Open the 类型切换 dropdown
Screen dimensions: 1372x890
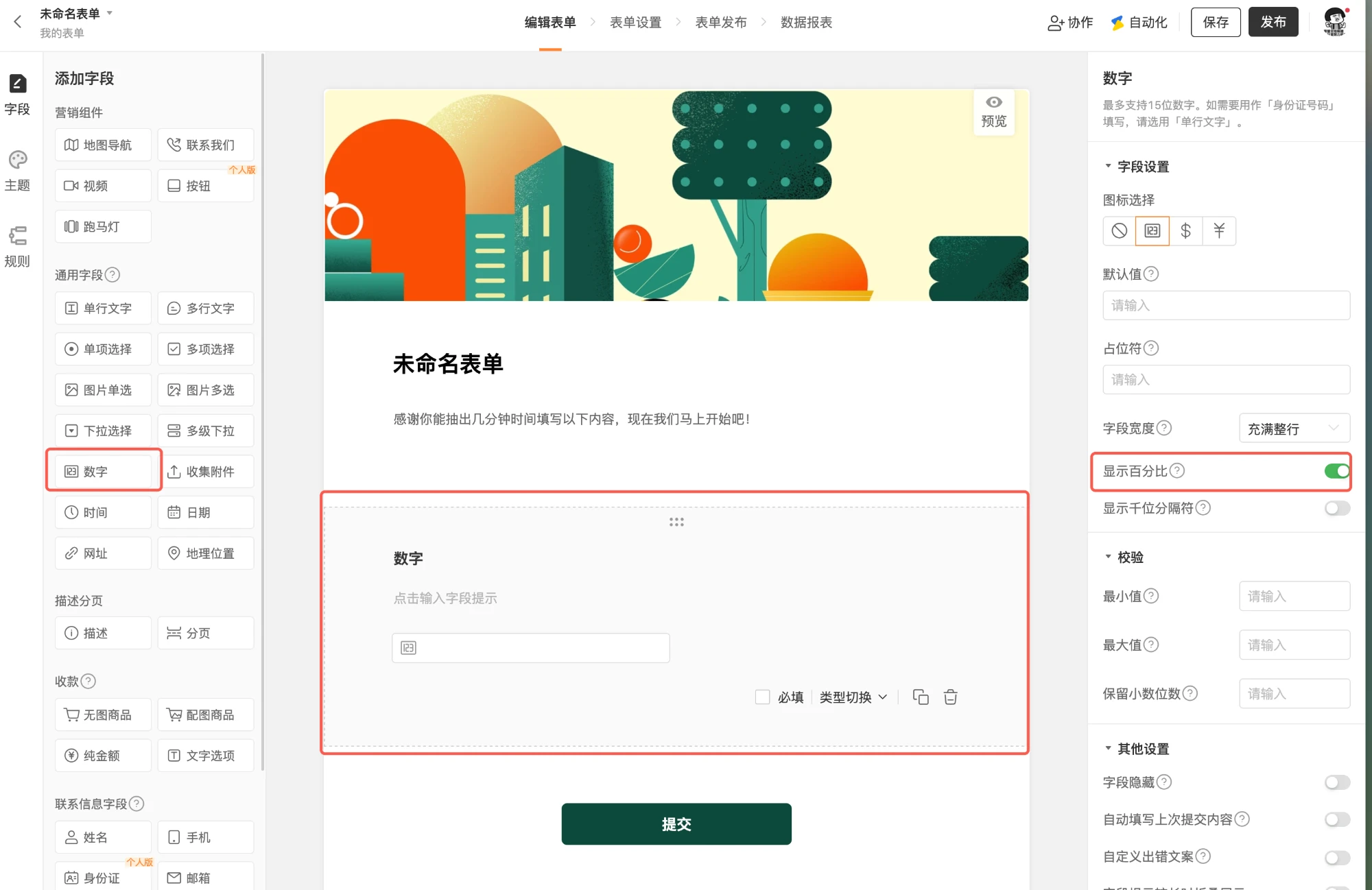[x=853, y=697]
